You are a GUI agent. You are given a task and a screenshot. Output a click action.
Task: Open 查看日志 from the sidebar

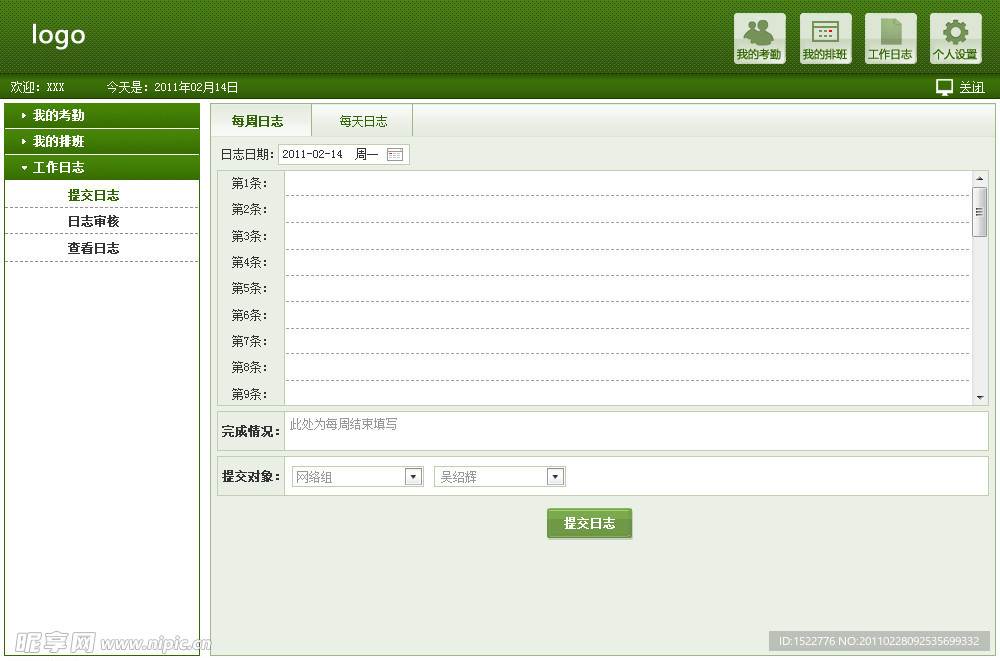93,248
